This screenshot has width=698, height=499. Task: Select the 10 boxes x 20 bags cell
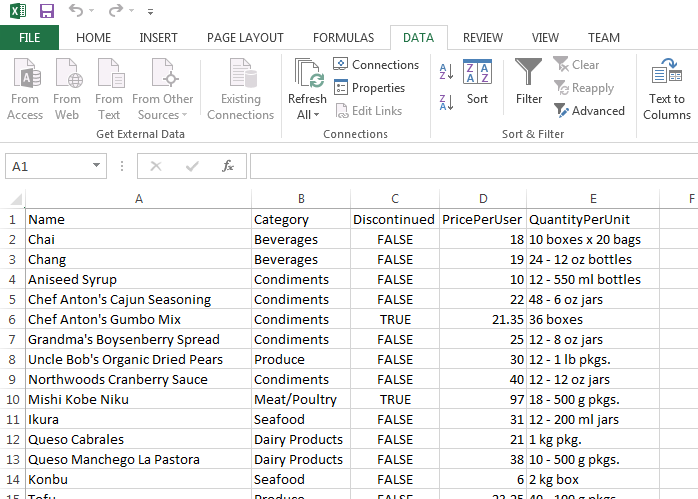coord(593,239)
